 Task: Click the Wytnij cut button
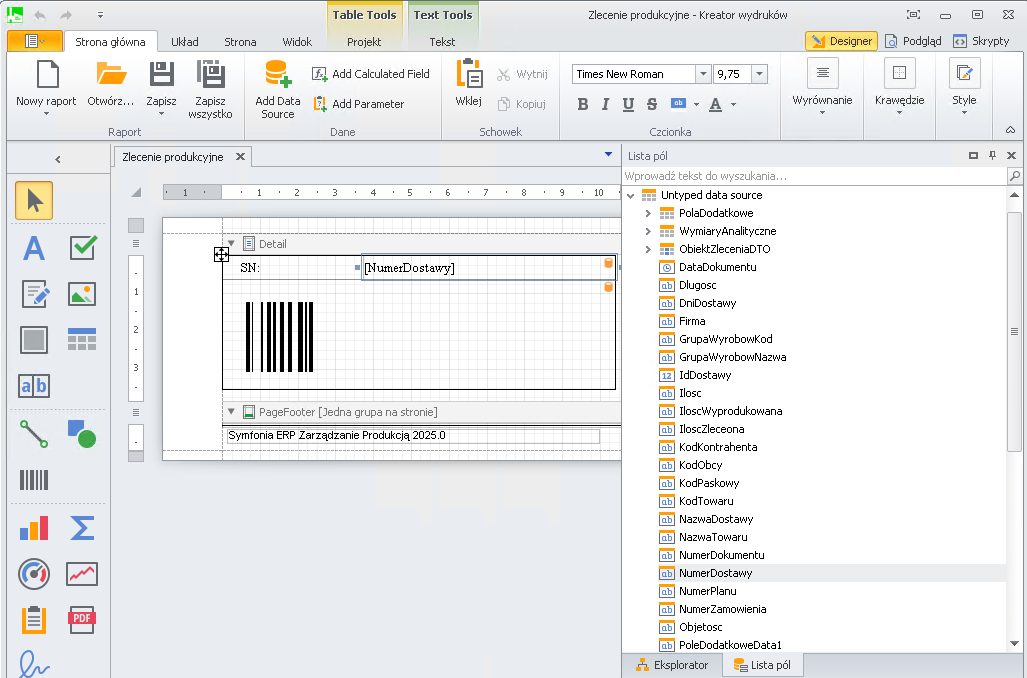point(522,74)
